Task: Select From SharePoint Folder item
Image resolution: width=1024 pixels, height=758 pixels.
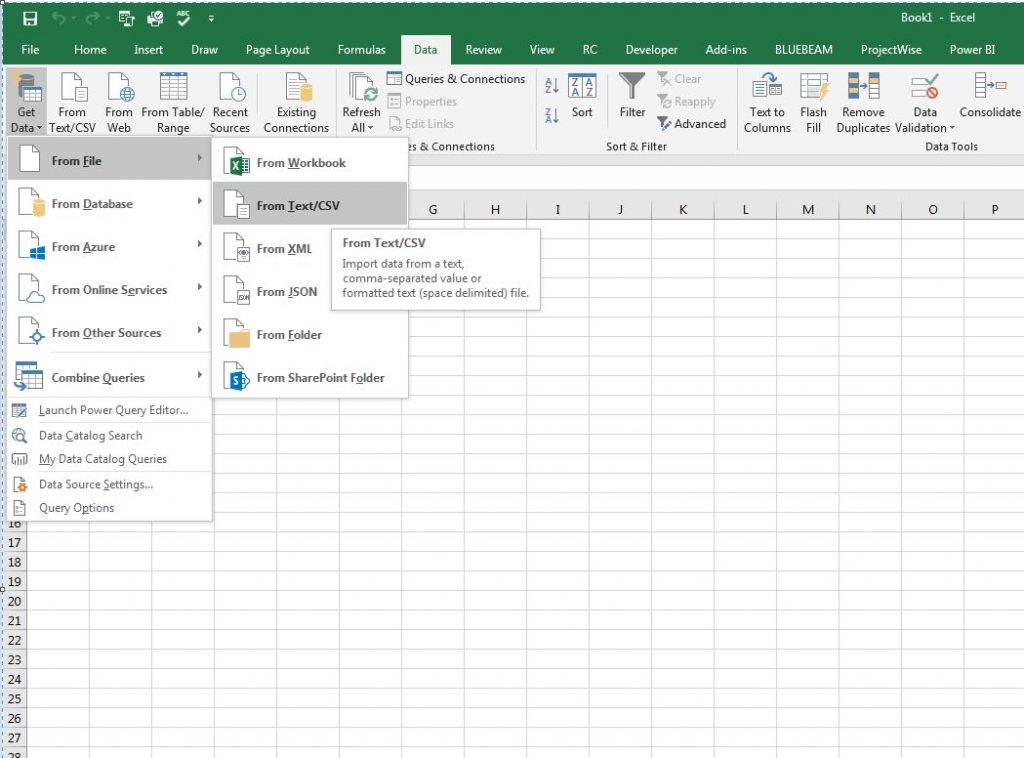Action: tap(310, 378)
